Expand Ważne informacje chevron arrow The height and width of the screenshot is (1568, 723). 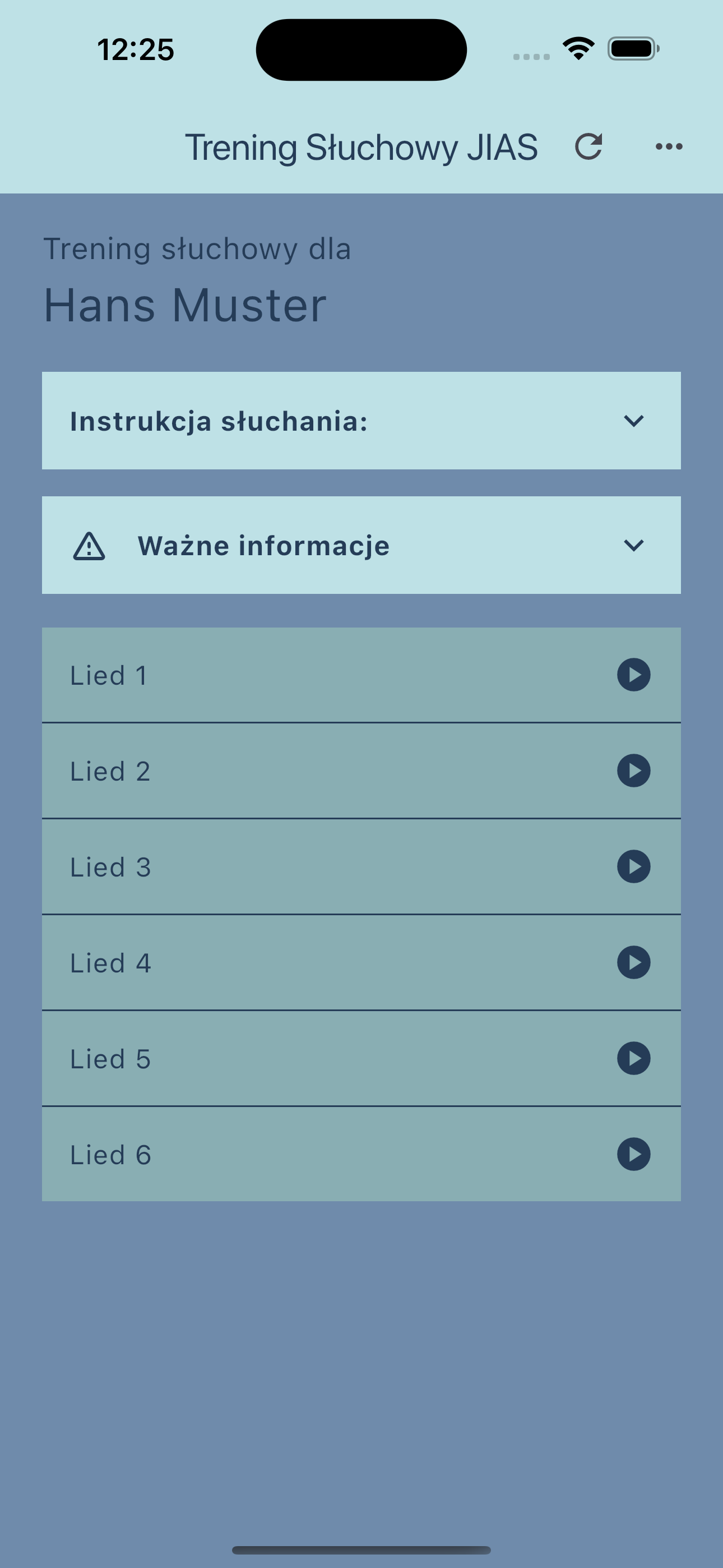click(633, 546)
